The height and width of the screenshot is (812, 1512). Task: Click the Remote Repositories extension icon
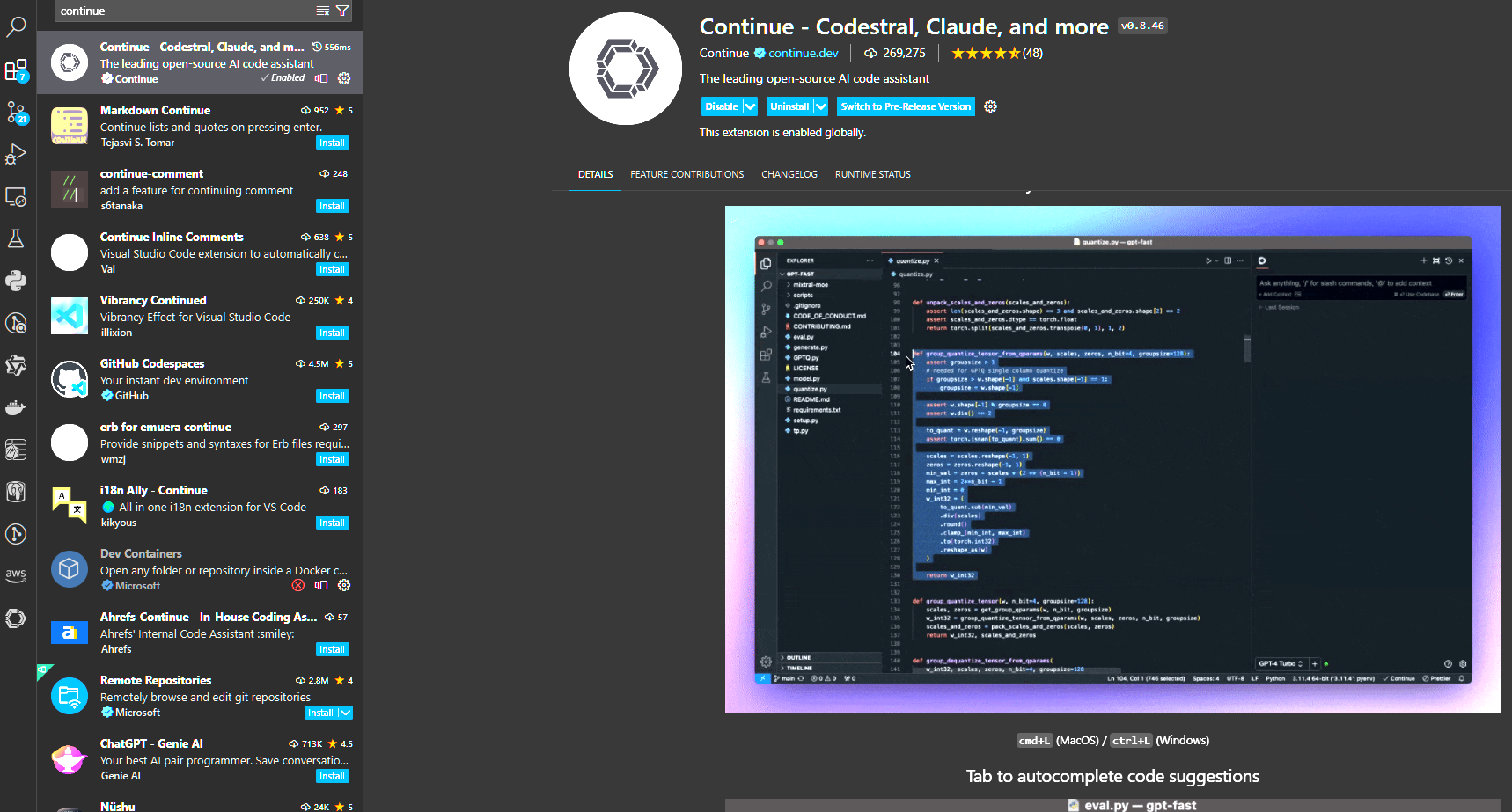70,696
